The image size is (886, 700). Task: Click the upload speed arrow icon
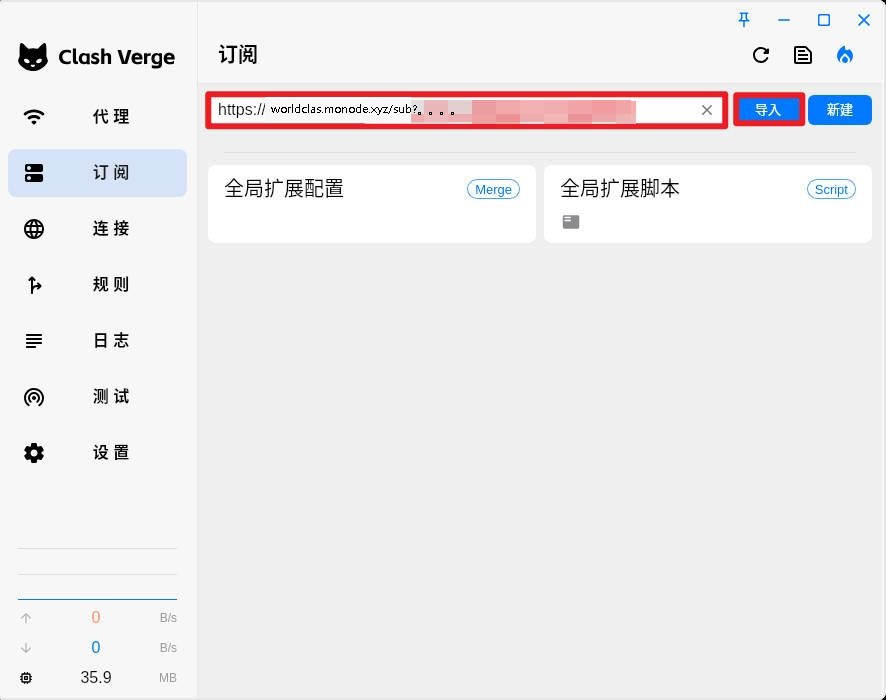click(x=26, y=618)
